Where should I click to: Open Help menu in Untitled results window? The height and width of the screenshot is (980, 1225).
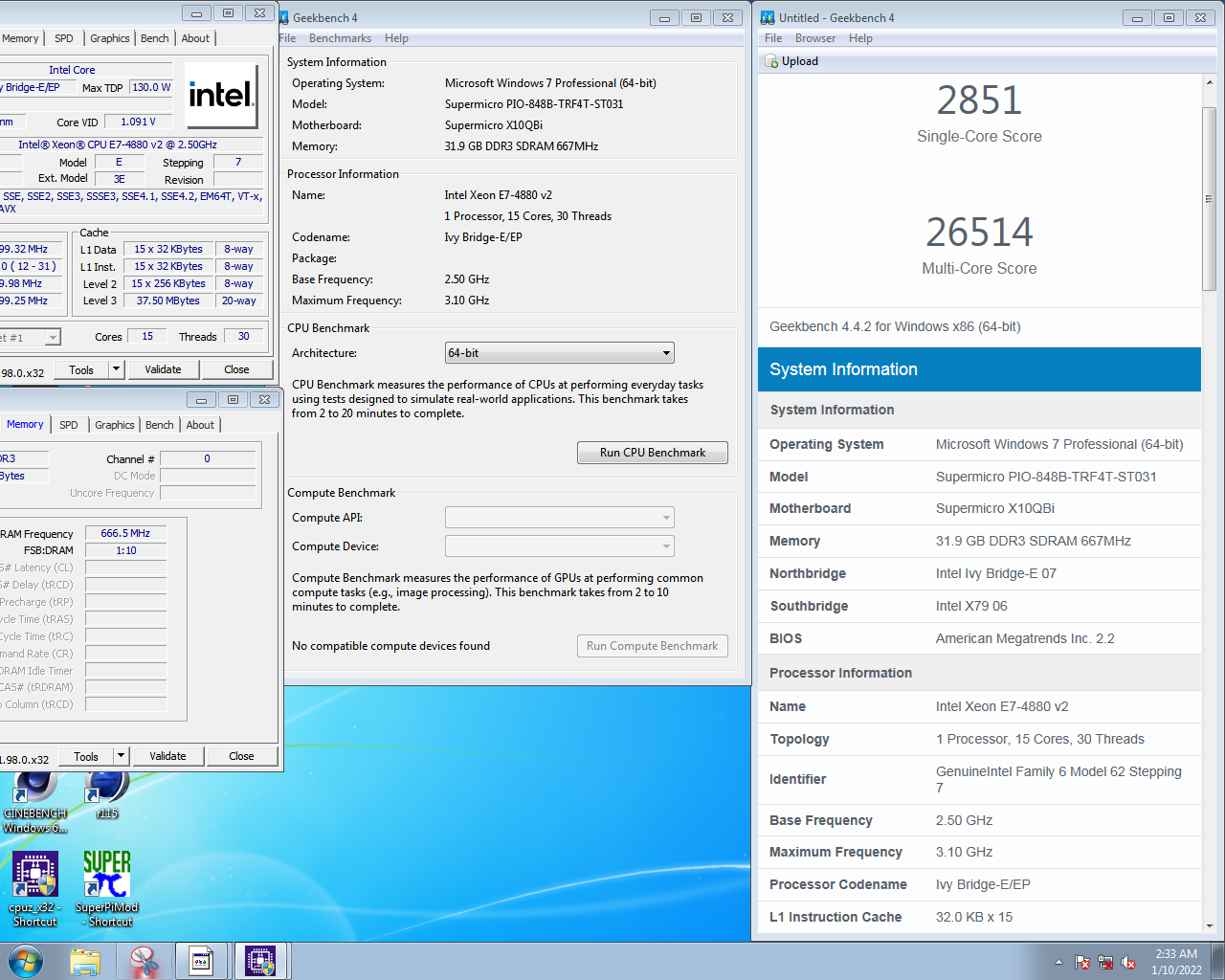click(860, 38)
